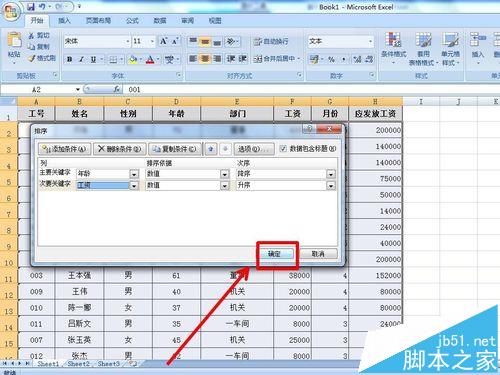500x375 pixels.
Task: Expand the secondary key order dropdown
Action: 331,185
